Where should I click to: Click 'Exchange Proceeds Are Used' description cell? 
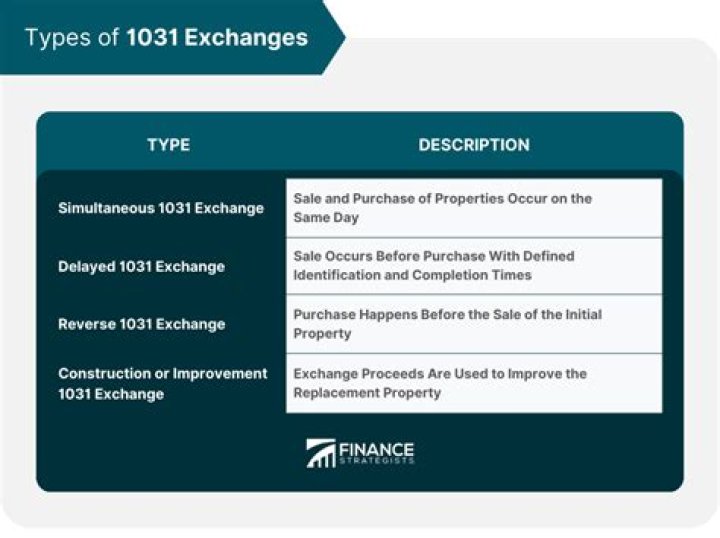click(x=474, y=382)
